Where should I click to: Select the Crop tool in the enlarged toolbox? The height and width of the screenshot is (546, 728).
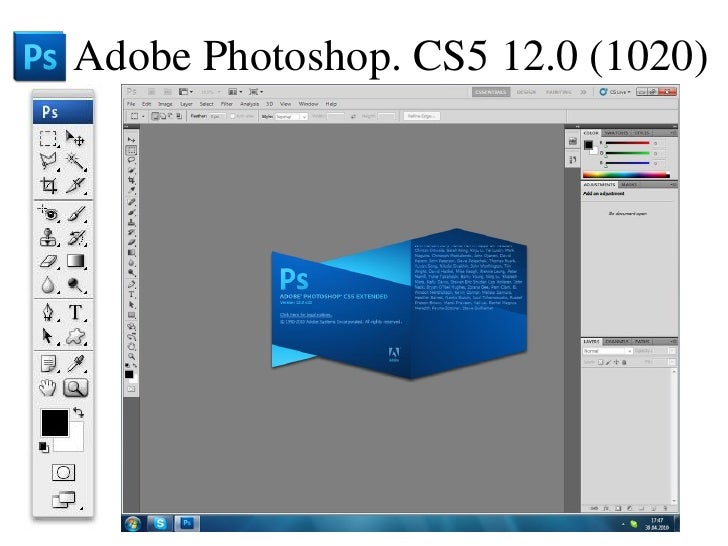tap(48, 185)
